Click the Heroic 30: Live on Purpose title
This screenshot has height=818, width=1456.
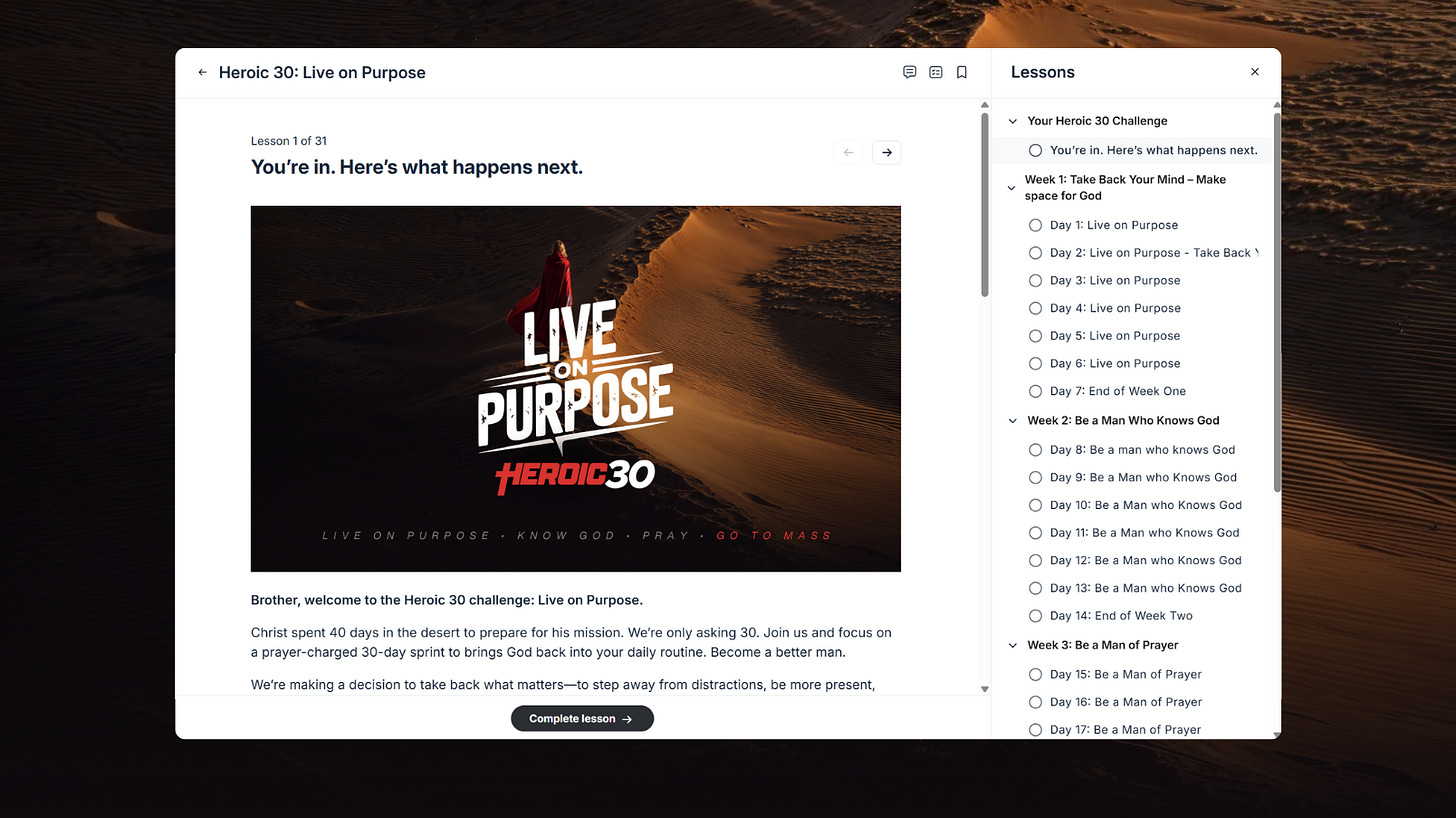[322, 72]
